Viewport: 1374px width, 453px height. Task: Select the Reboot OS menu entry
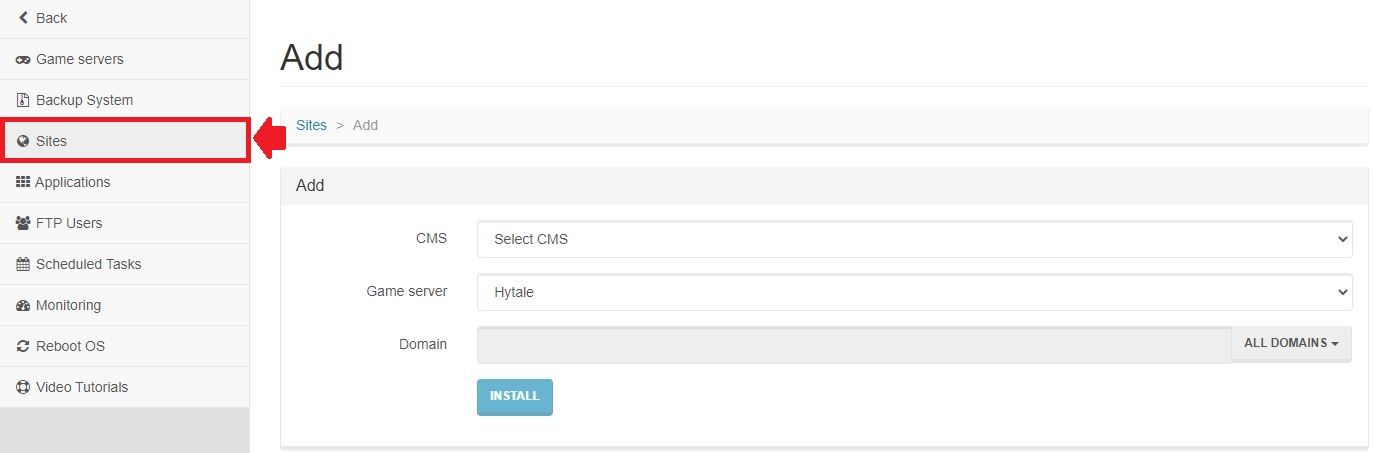[70, 346]
